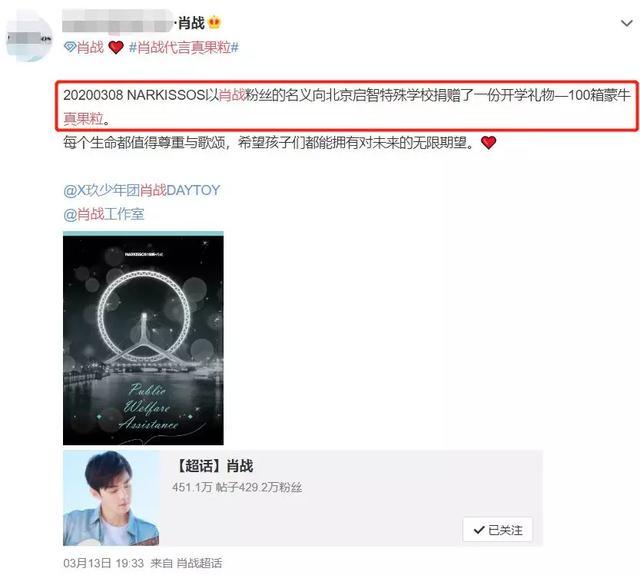Open mention @肖战工作室
The width and height of the screenshot is (640, 575).
[x=104, y=214]
